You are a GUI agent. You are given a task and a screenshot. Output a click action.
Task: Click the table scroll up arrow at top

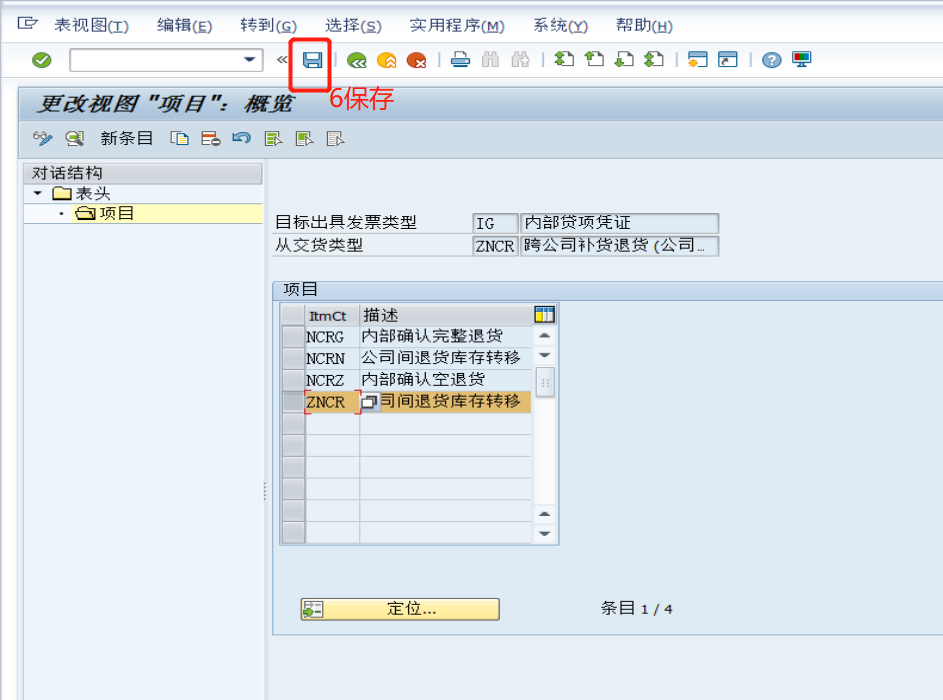coord(544,336)
